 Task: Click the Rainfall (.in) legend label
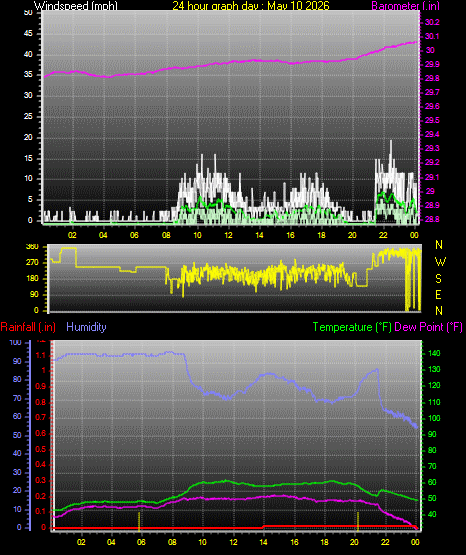[28, 327]
